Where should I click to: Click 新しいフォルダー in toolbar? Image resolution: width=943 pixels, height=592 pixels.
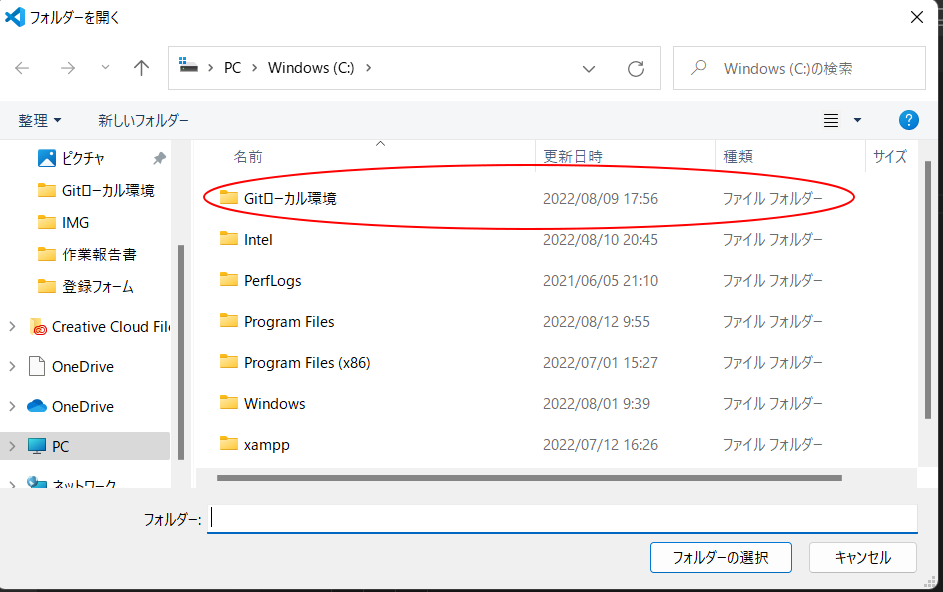tap(143, 120)
